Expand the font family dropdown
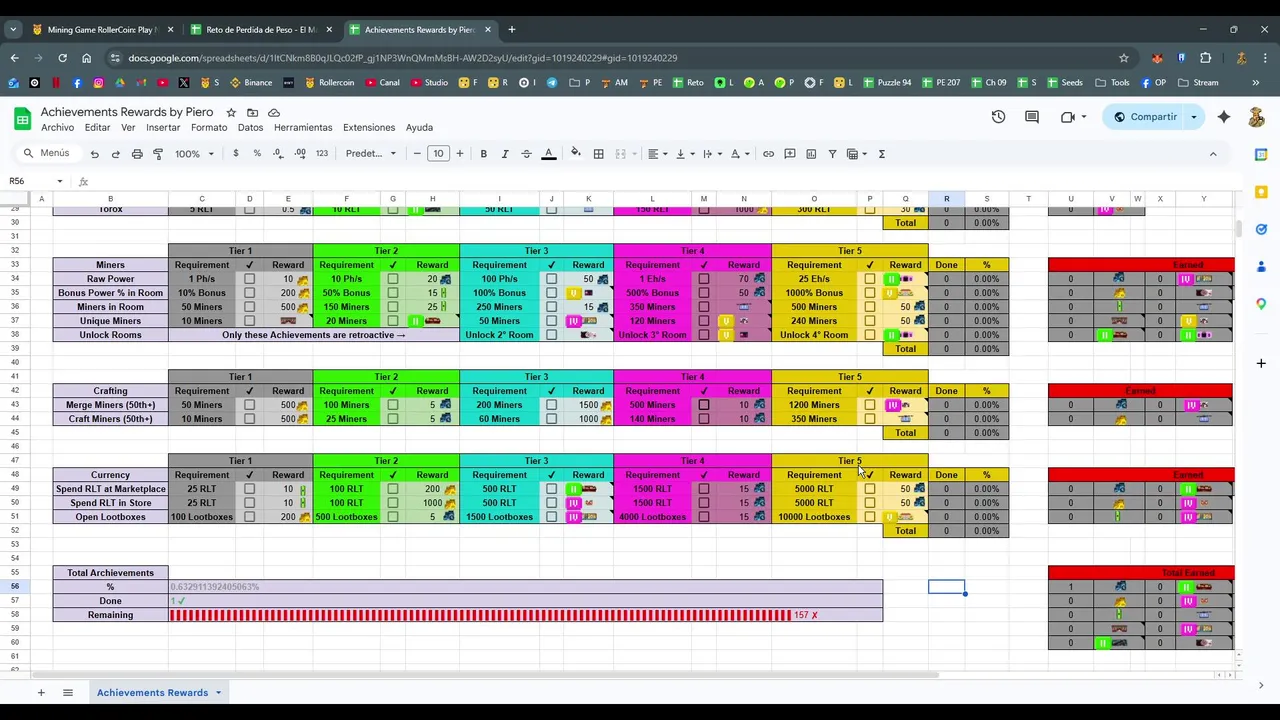Screen dimensions: 1280x720 tap(371, 154)
